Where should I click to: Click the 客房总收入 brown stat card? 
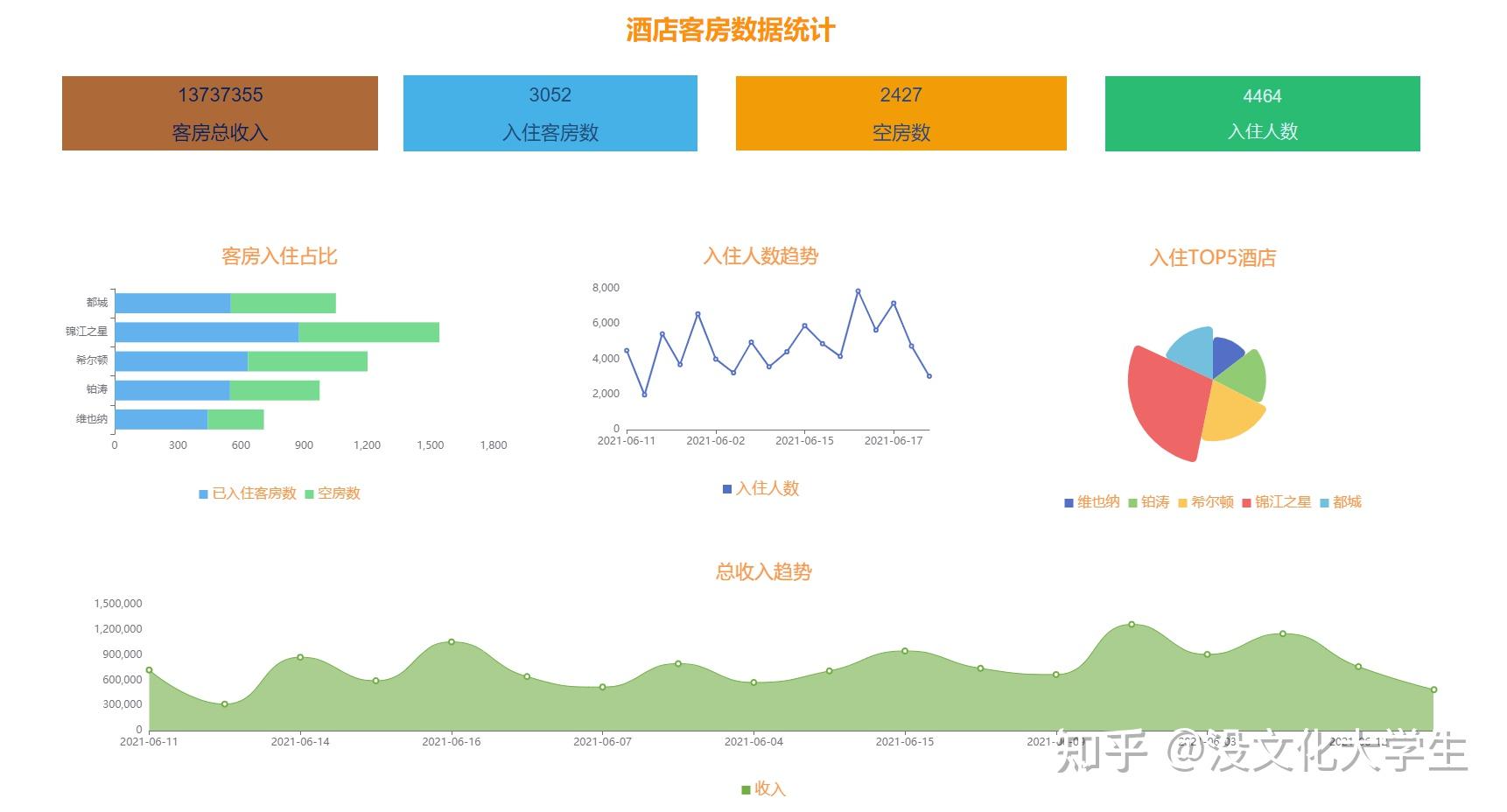coord(220,113)
